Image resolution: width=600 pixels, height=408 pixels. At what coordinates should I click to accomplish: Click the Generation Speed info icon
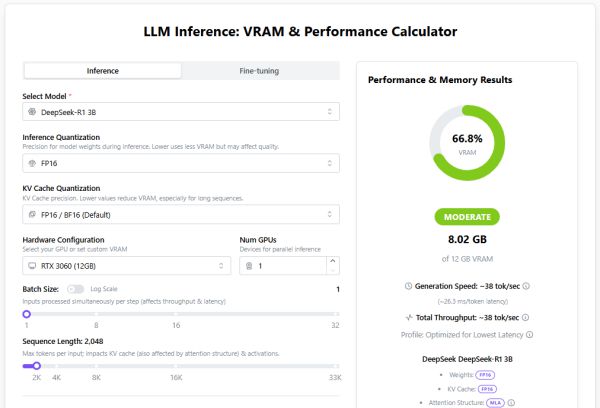(x=526, y=286)
